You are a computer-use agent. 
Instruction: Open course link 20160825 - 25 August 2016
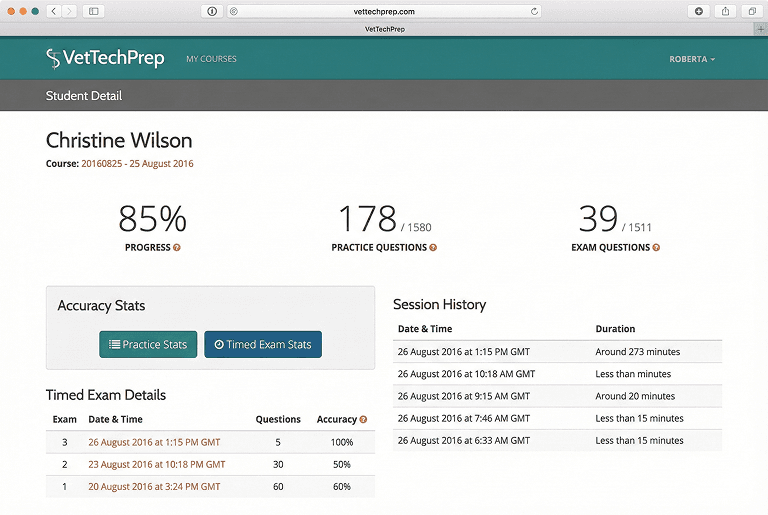click(137, 164)
